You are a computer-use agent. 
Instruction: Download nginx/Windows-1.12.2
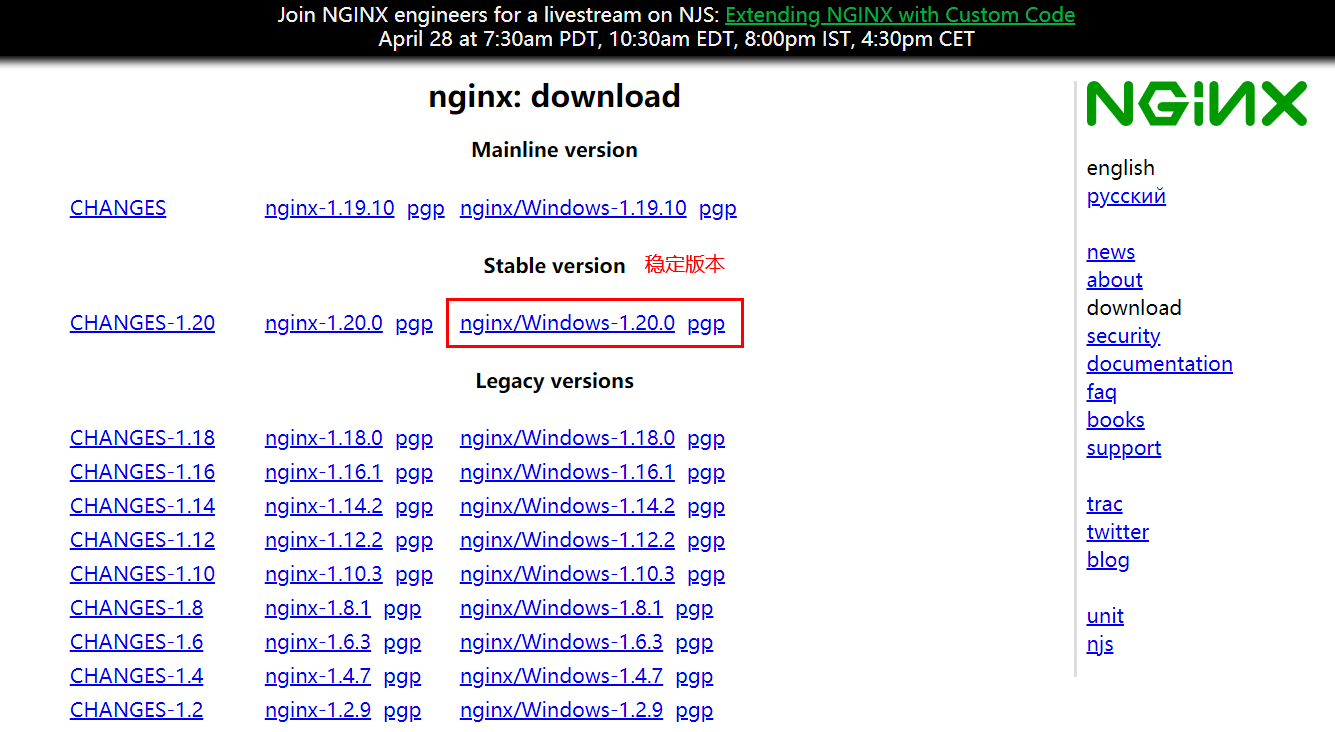(567, 540)
